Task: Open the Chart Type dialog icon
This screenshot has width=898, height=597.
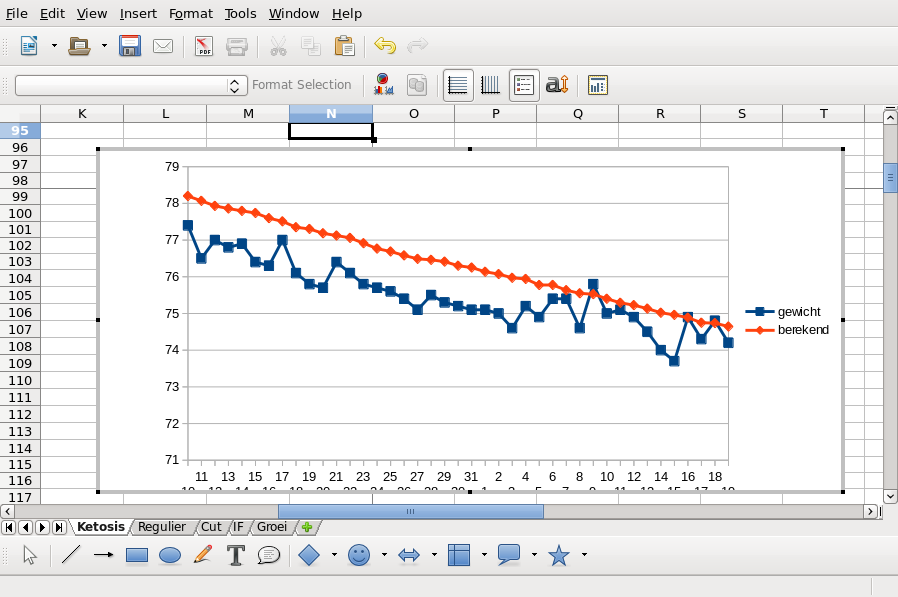Action: (x=383, y=85)
